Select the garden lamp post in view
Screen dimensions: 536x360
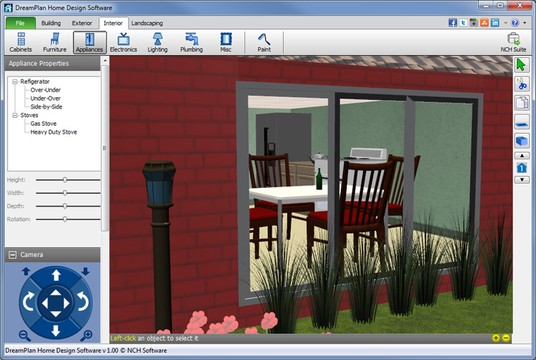click(x=161, y=246)
